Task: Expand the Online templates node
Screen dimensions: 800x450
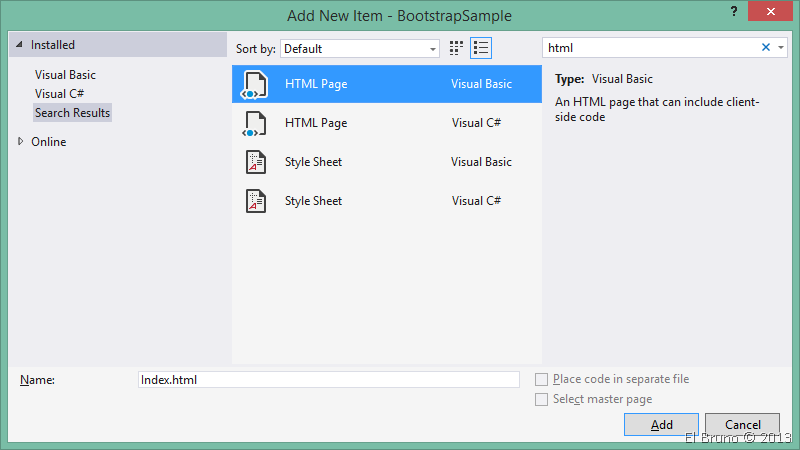Action: [19, 142]
